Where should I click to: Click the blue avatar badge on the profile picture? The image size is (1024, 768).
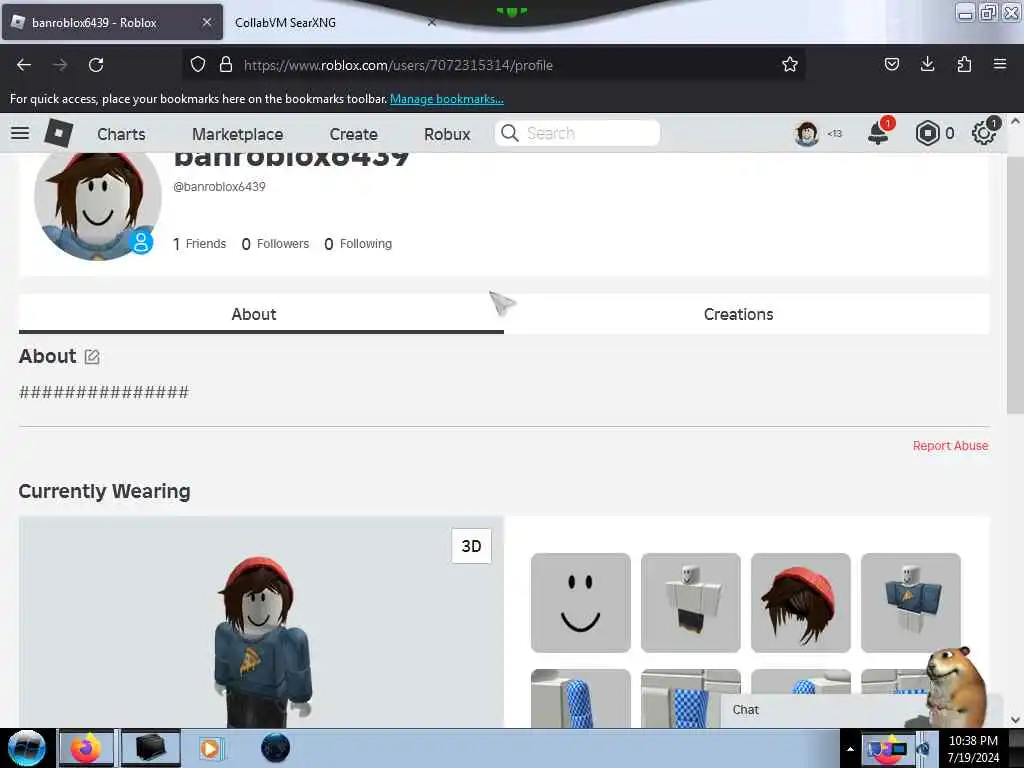pyautogui.click(x=140, y=242)
